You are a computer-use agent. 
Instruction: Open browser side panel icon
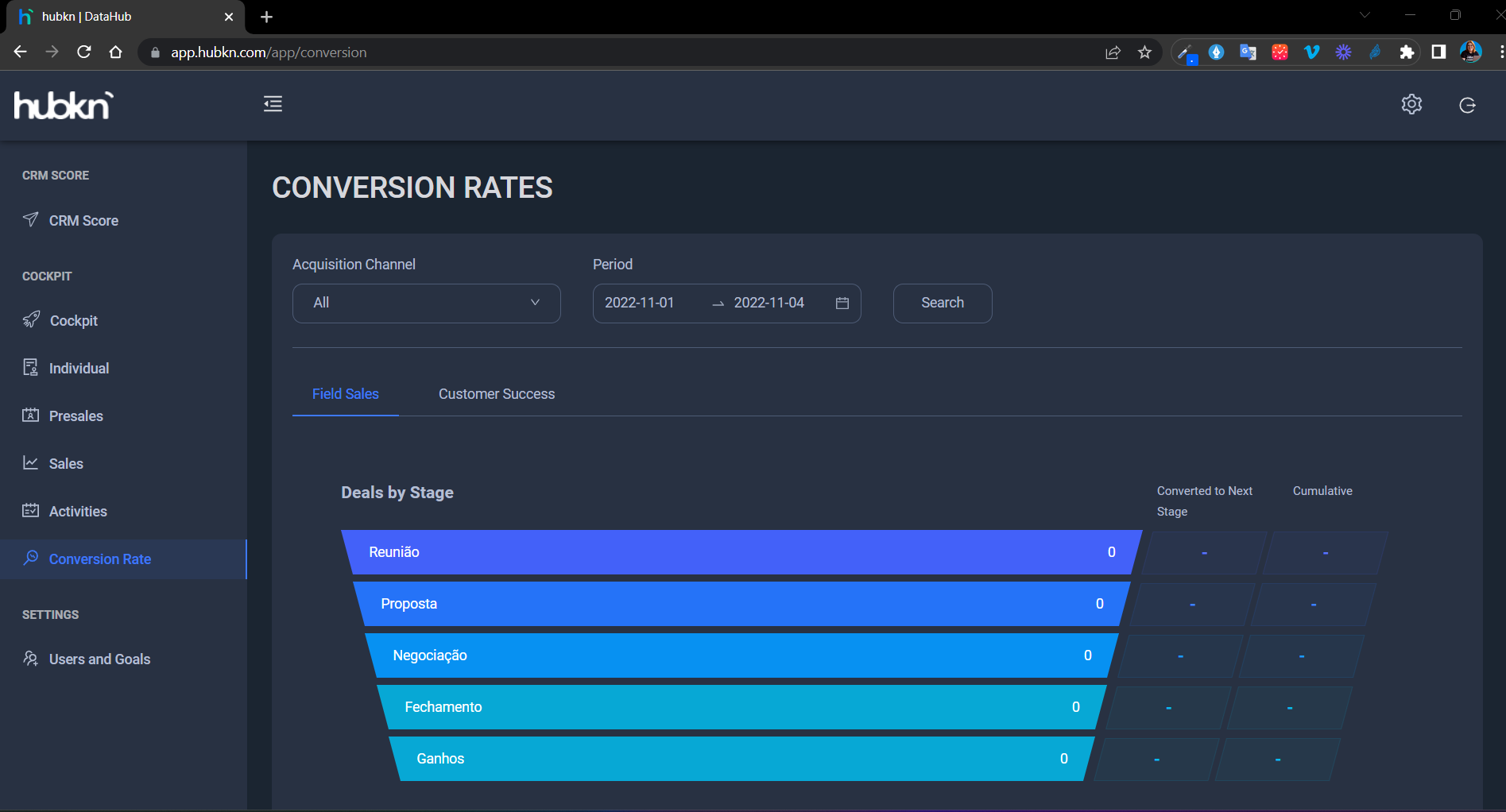click(x=1438, y=52)
